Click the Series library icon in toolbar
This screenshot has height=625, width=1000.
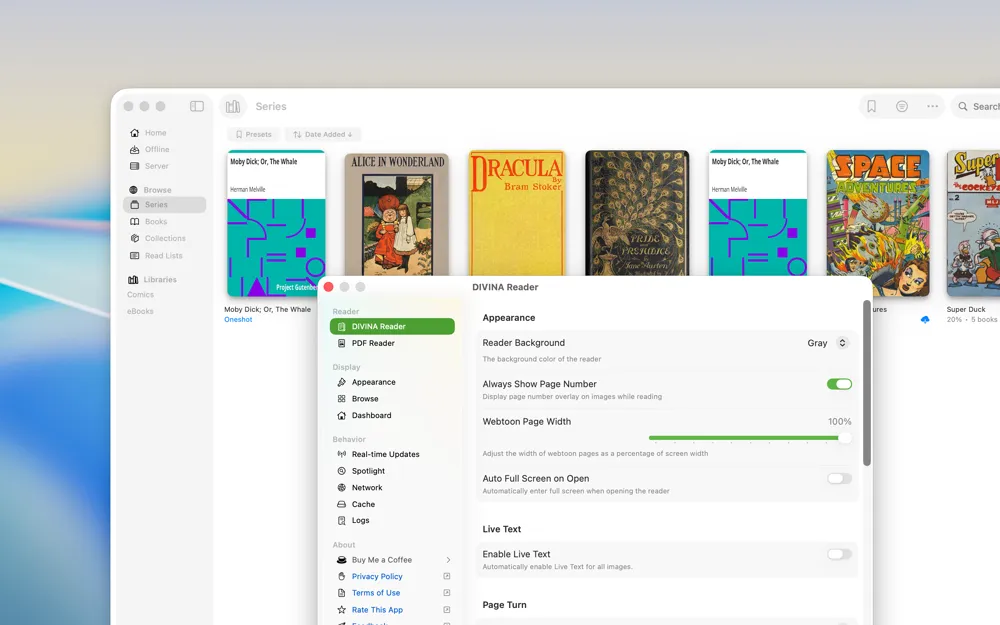coord(233,107)
